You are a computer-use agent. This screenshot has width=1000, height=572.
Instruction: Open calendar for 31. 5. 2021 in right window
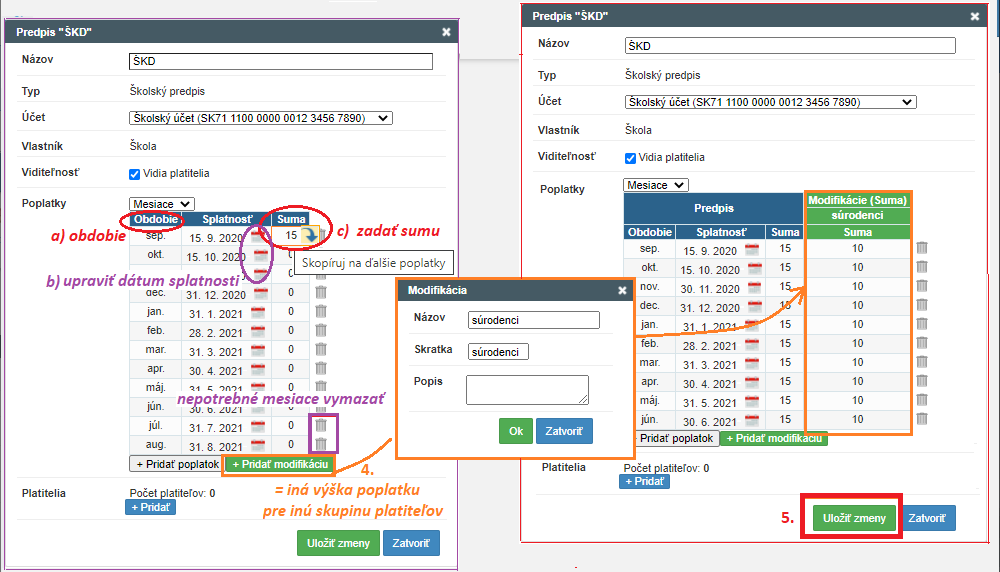coord(752,402)
